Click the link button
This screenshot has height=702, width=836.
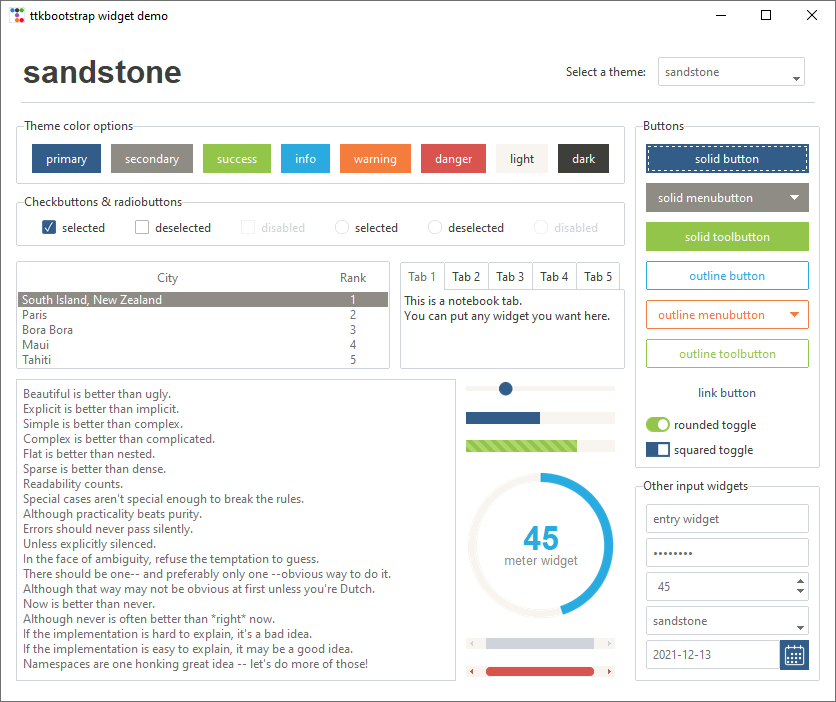[x=726, y=393]
